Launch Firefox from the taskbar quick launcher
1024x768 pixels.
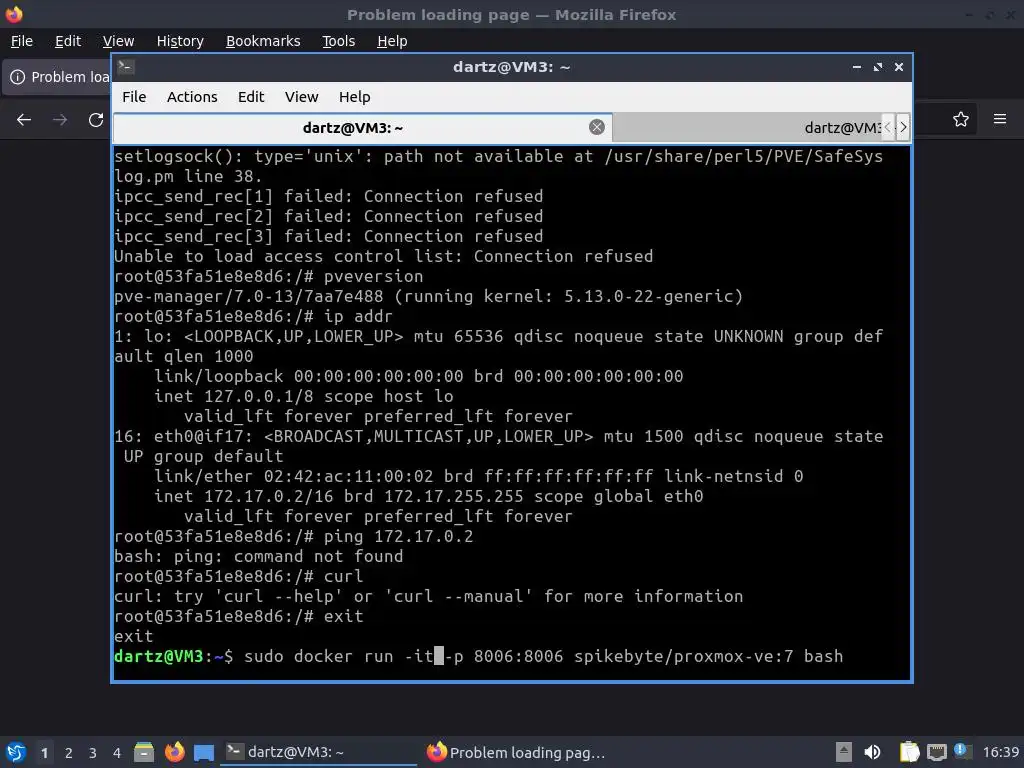pyautogui.click(x=174, y=752)
